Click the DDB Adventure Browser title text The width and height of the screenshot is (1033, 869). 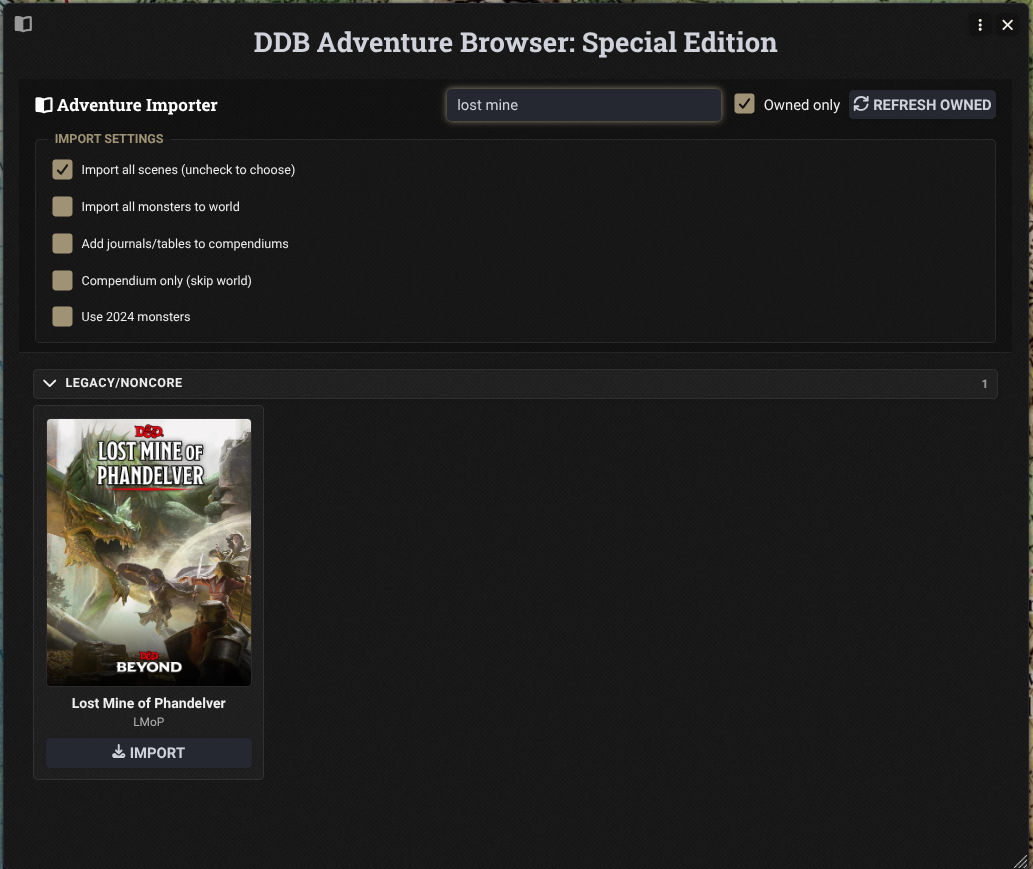click(x=515, y=42)
